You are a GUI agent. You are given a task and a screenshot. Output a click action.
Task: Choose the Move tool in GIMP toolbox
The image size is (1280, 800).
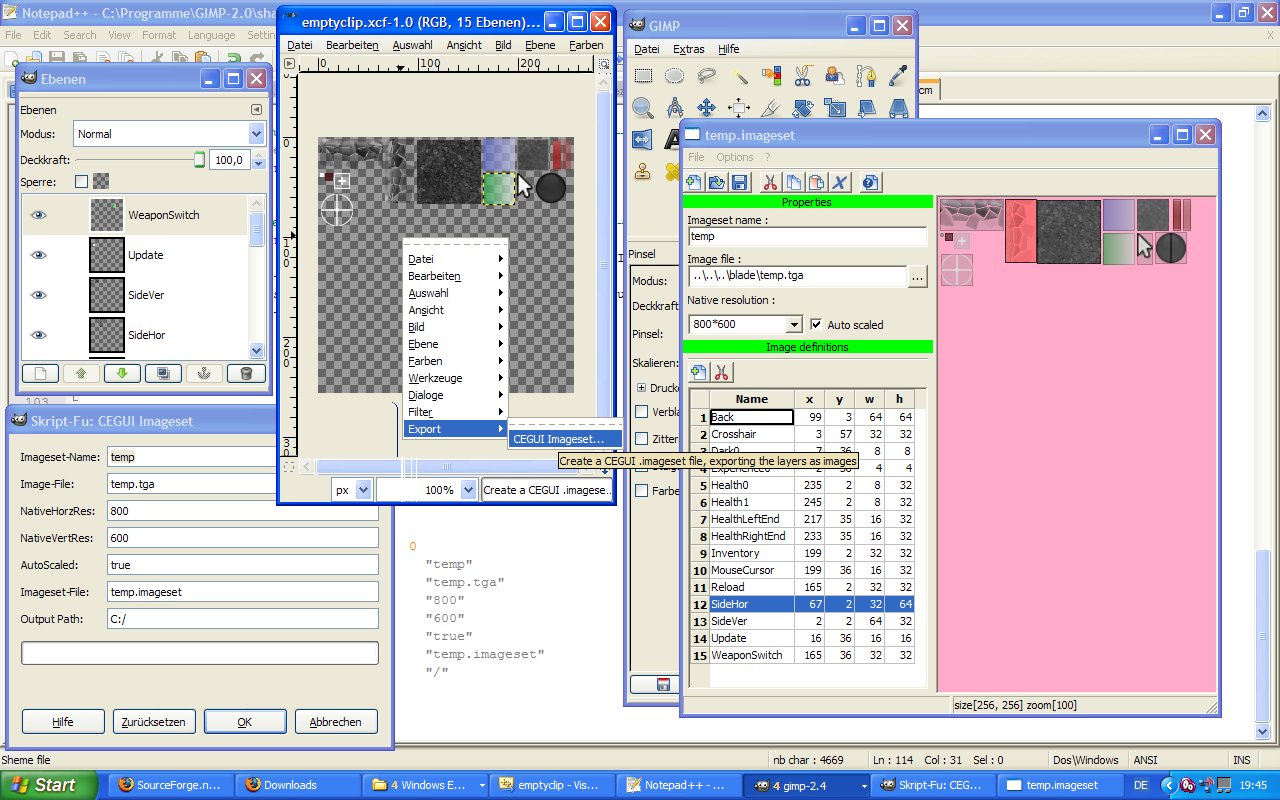pos(706,108)
